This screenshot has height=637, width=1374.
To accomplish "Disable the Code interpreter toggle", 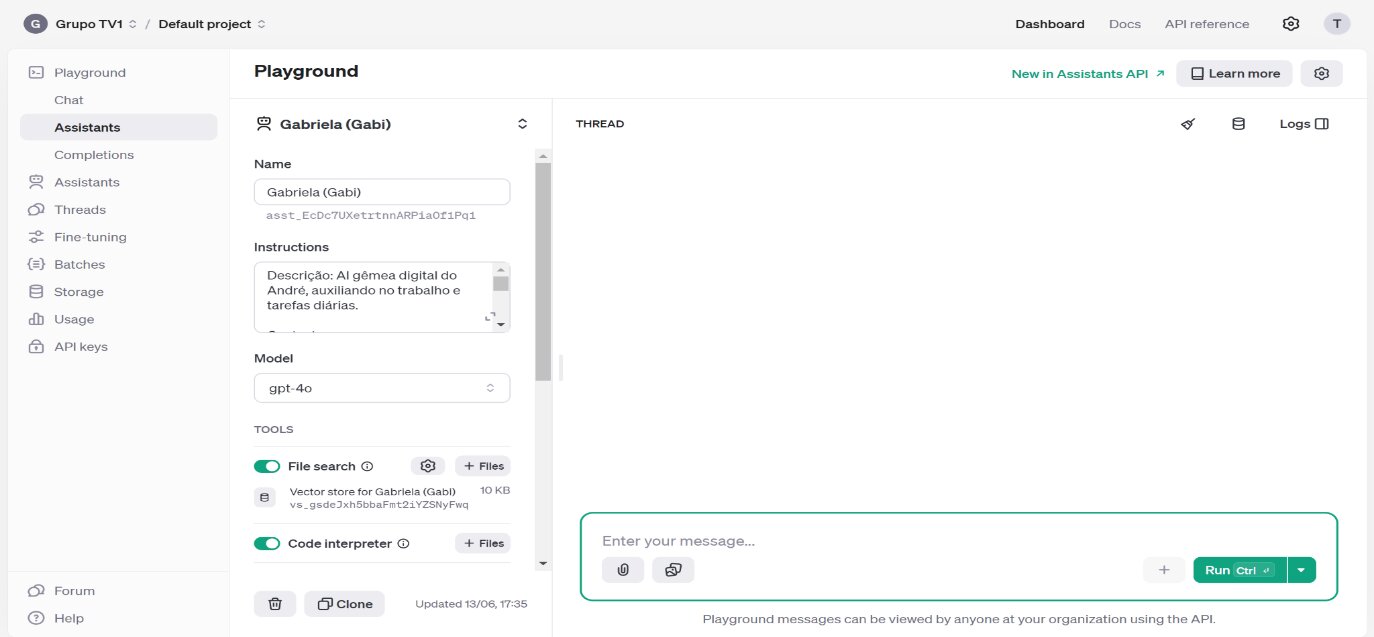I will point(267,544).
